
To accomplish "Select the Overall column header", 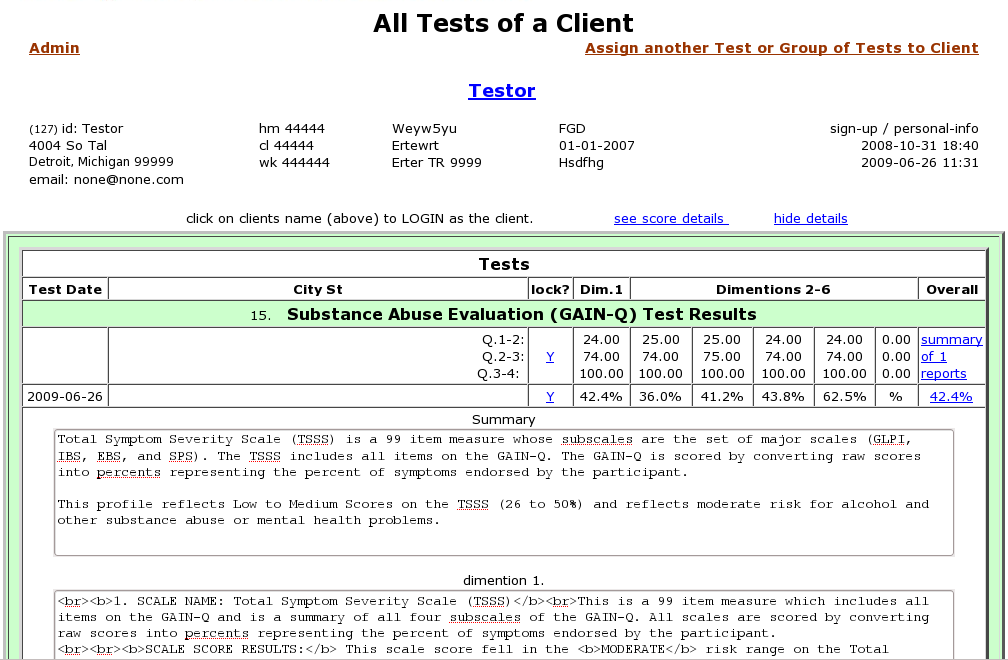I will [952, 289].
